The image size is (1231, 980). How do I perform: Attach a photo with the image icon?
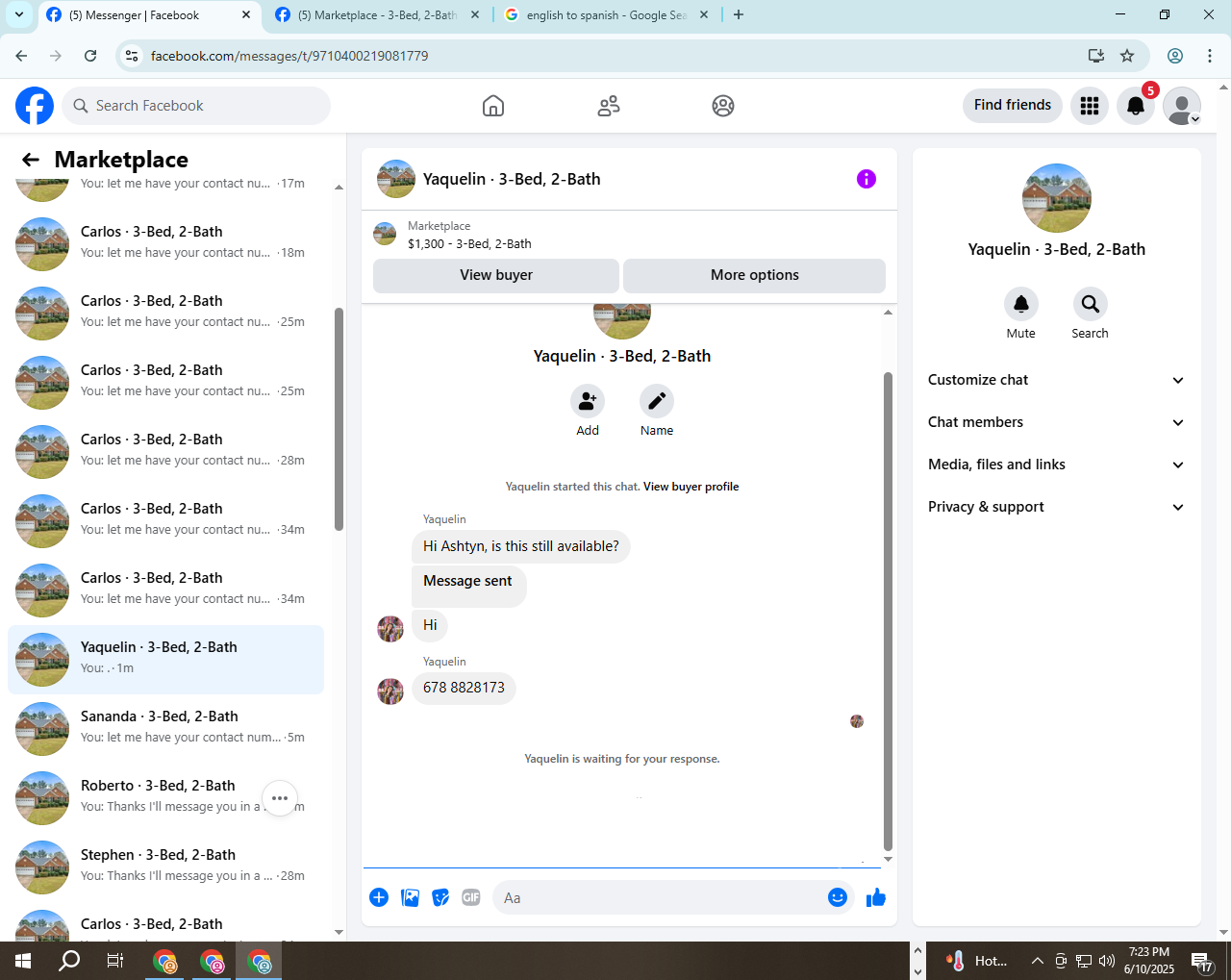point(410,897)
